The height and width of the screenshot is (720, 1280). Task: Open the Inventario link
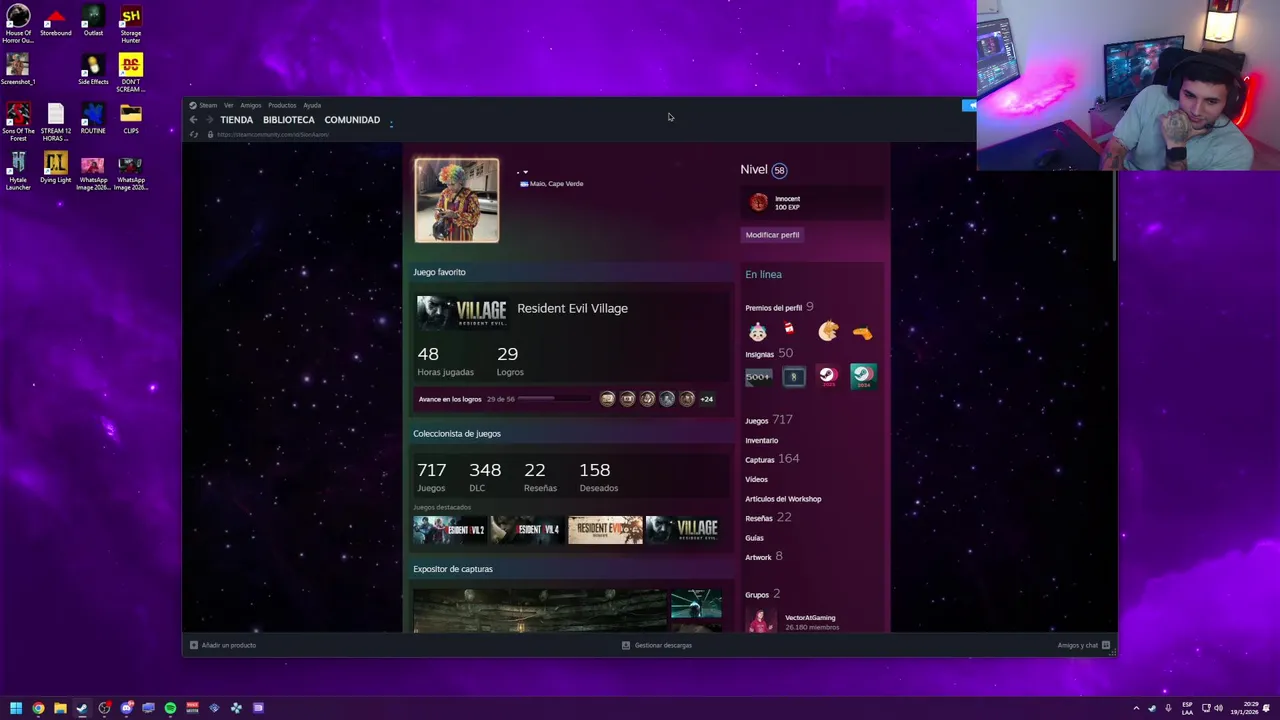[762, 440]
